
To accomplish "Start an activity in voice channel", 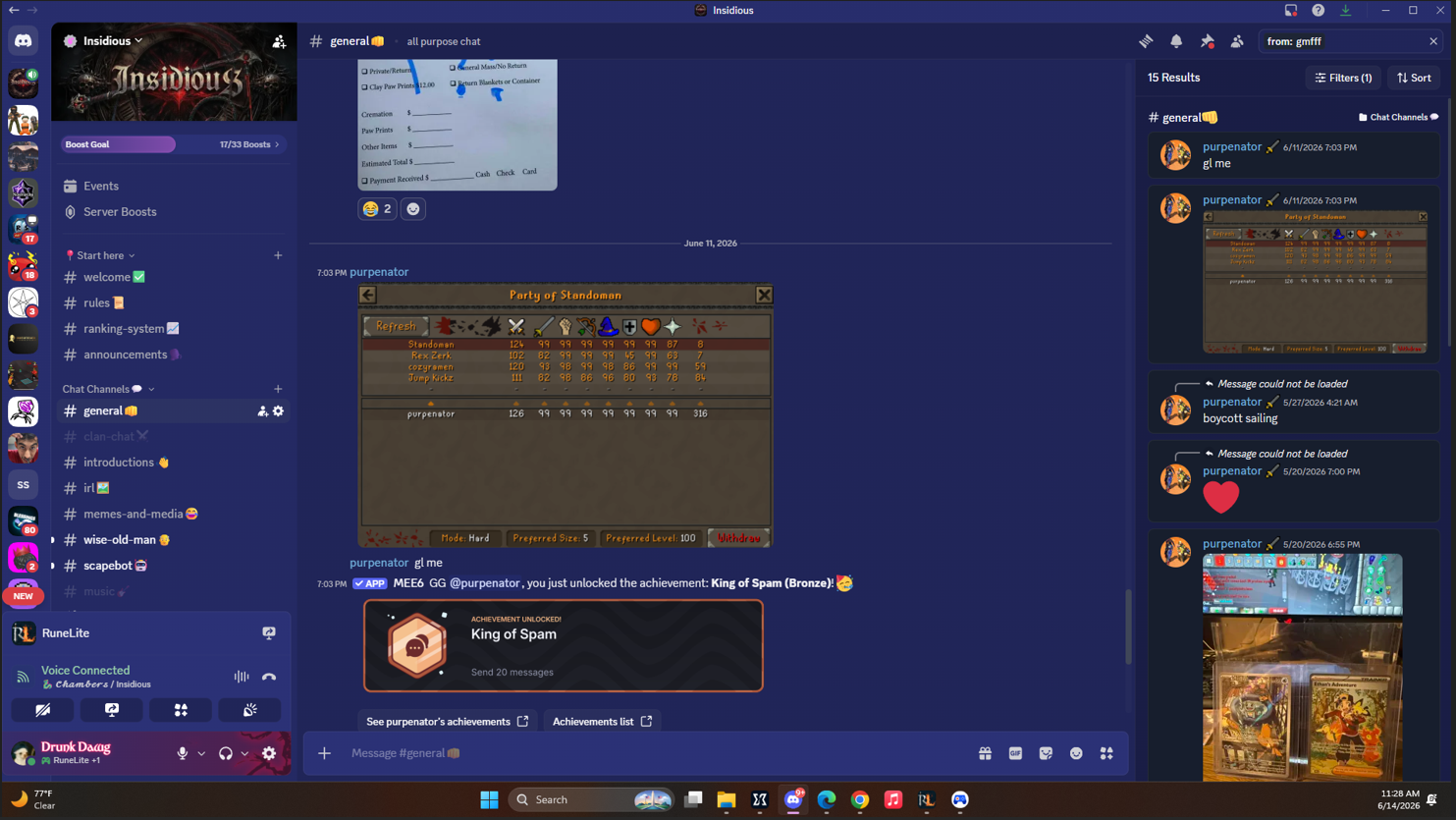I will 181,710.
